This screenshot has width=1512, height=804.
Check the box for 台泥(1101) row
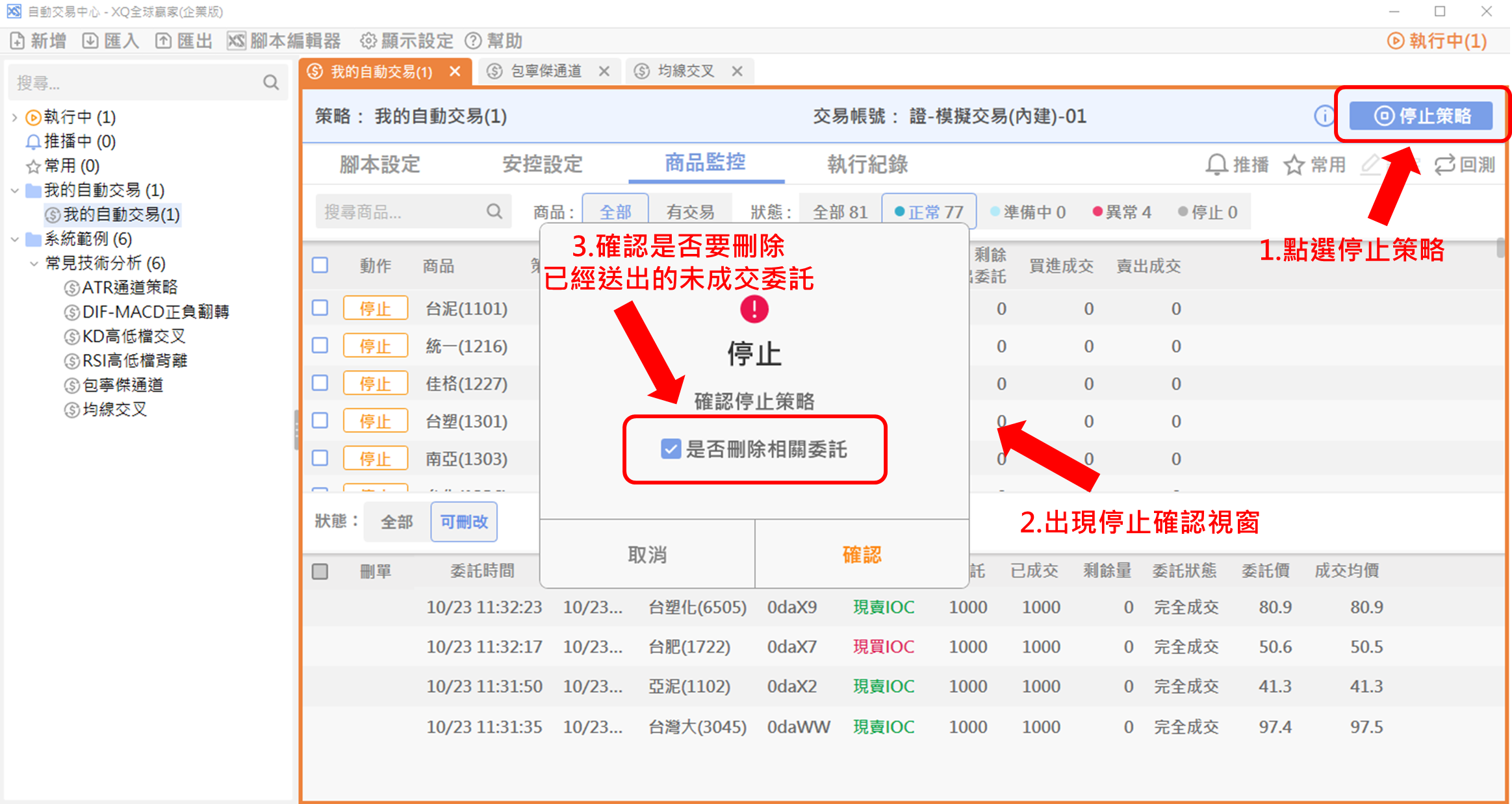pos(320,308)
